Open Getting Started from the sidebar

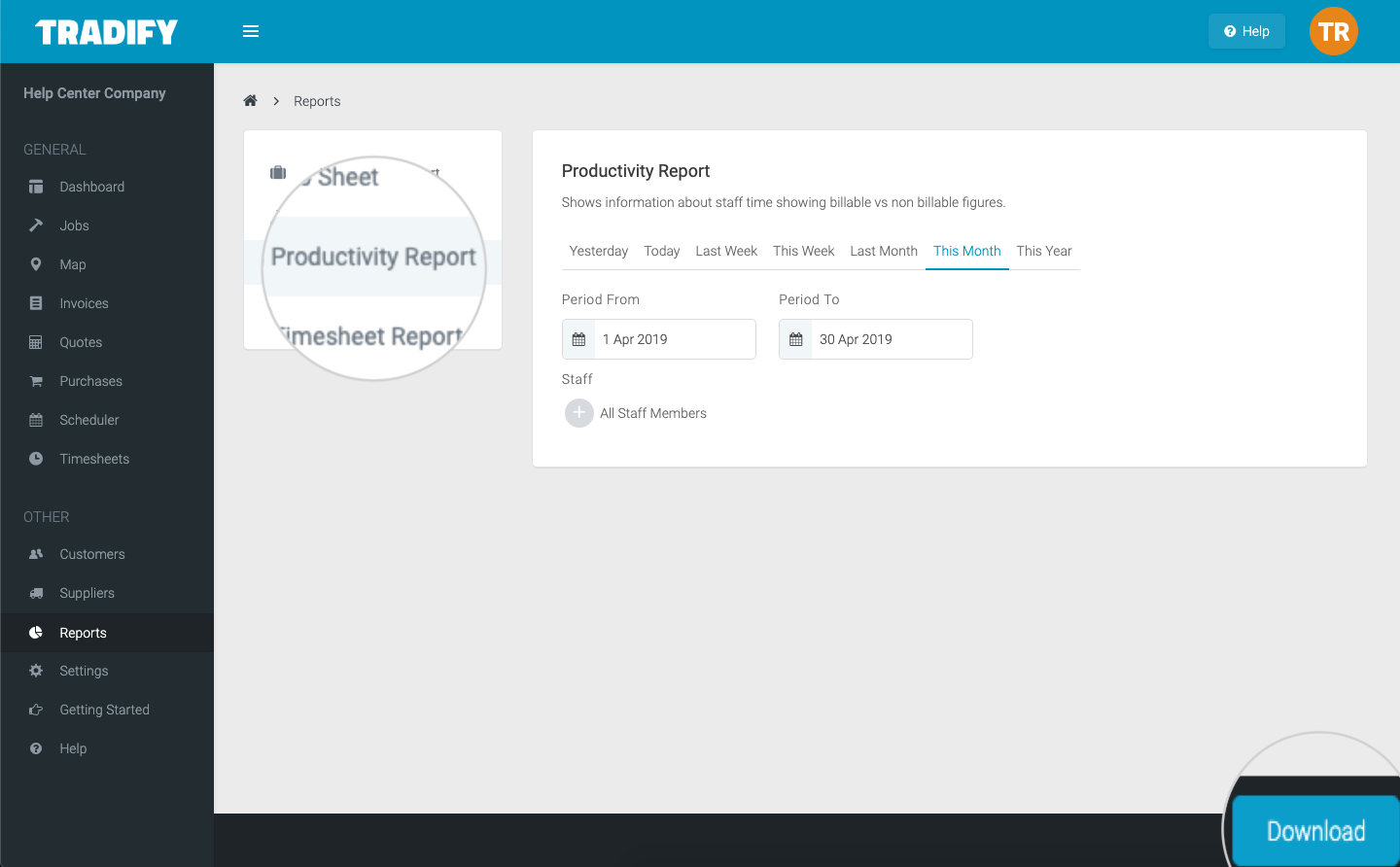107,710
